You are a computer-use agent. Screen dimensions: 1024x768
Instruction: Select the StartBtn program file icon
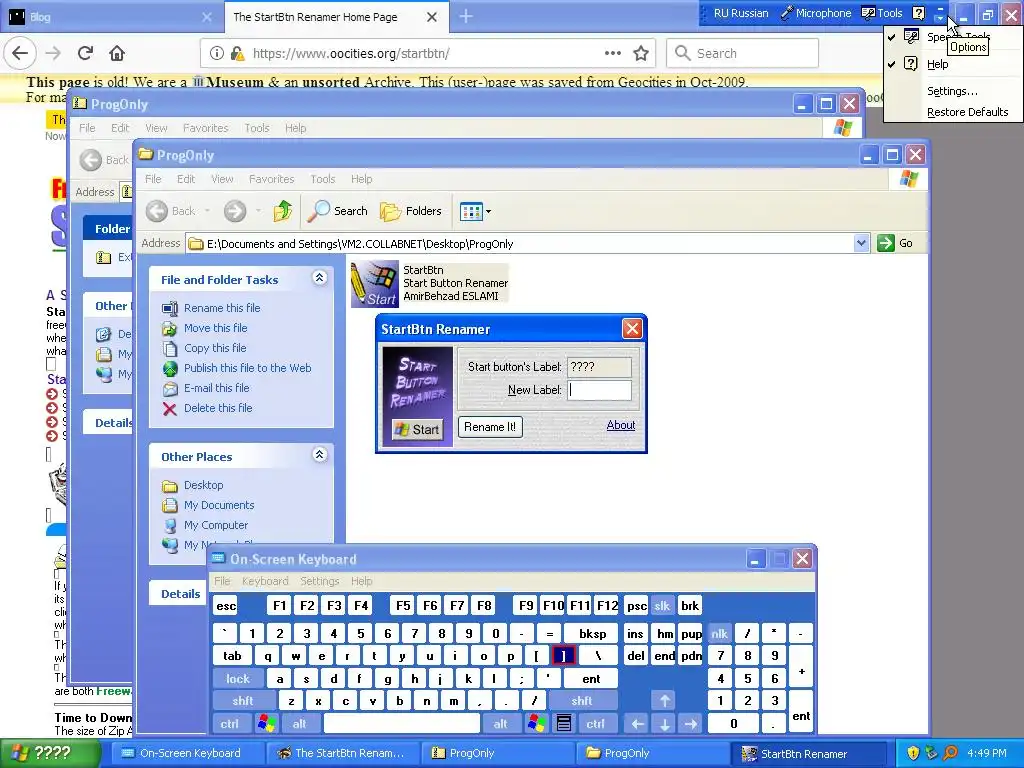[x=375, y=284]
